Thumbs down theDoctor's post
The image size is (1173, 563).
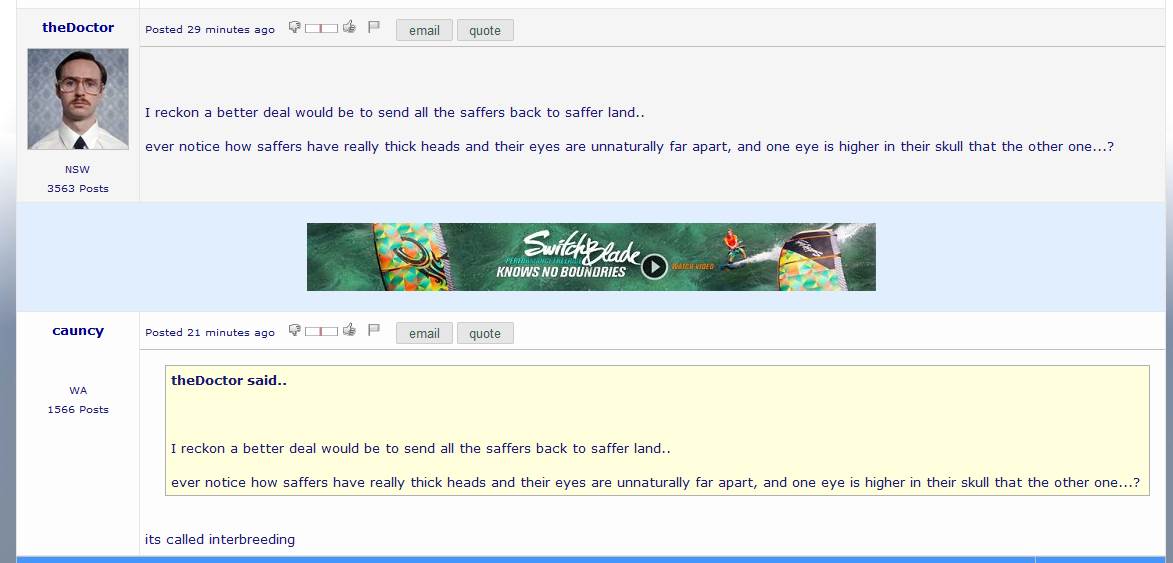pos(295,28)
